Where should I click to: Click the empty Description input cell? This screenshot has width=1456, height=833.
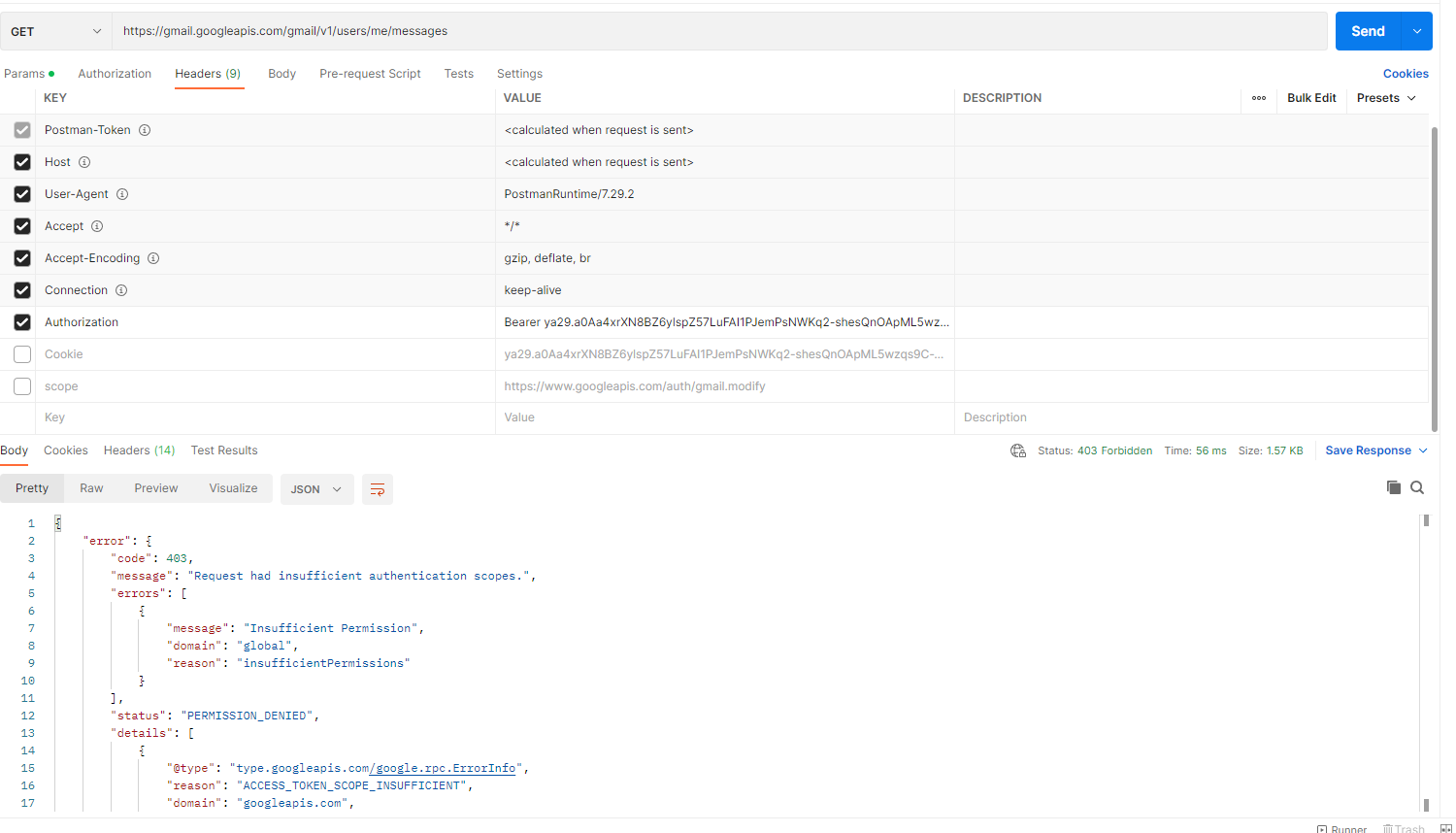(1191, 417)
